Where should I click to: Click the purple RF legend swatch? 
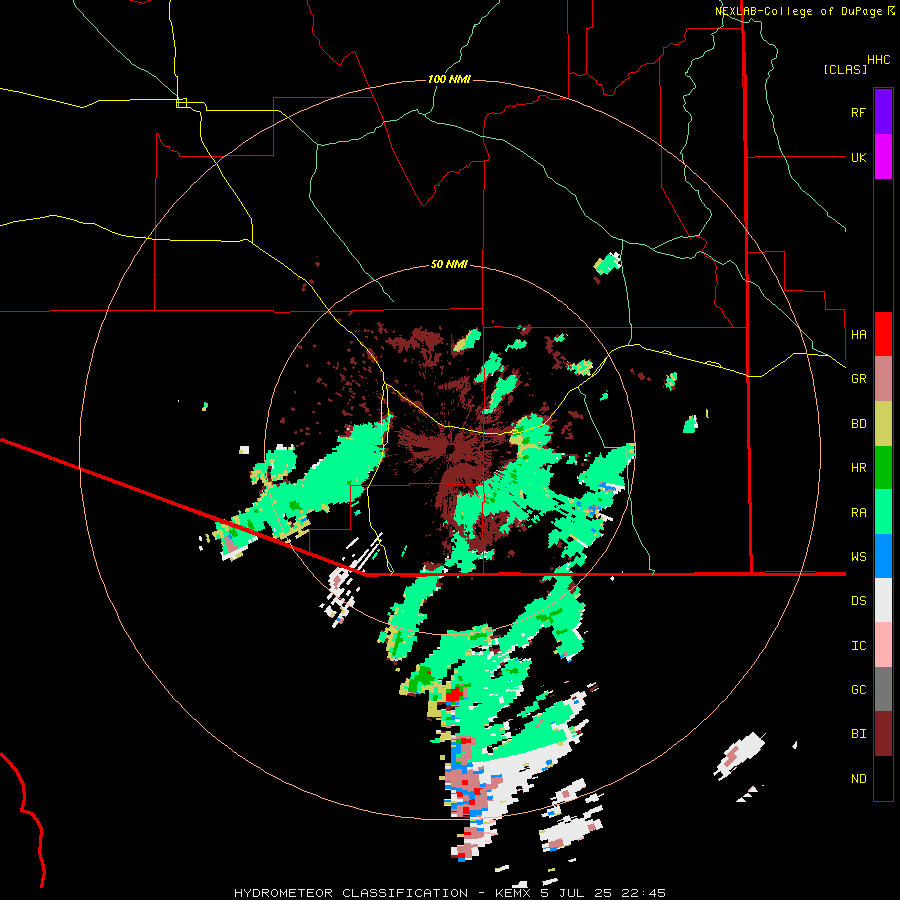click(x=883, y=112)
